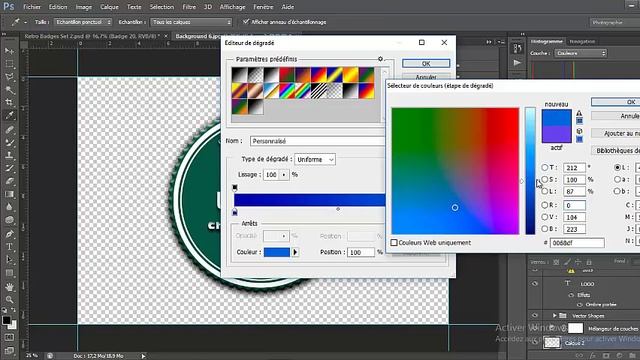The image size is (640, 360).
Task: Select the Healing Brush tool
Action: coord(9,130)
